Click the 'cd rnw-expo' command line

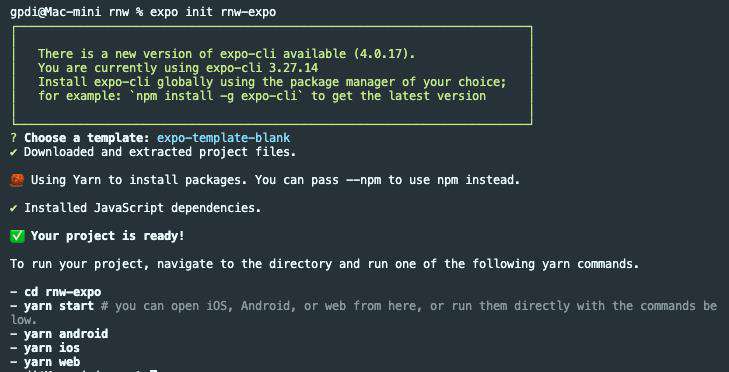click(63, 292)
